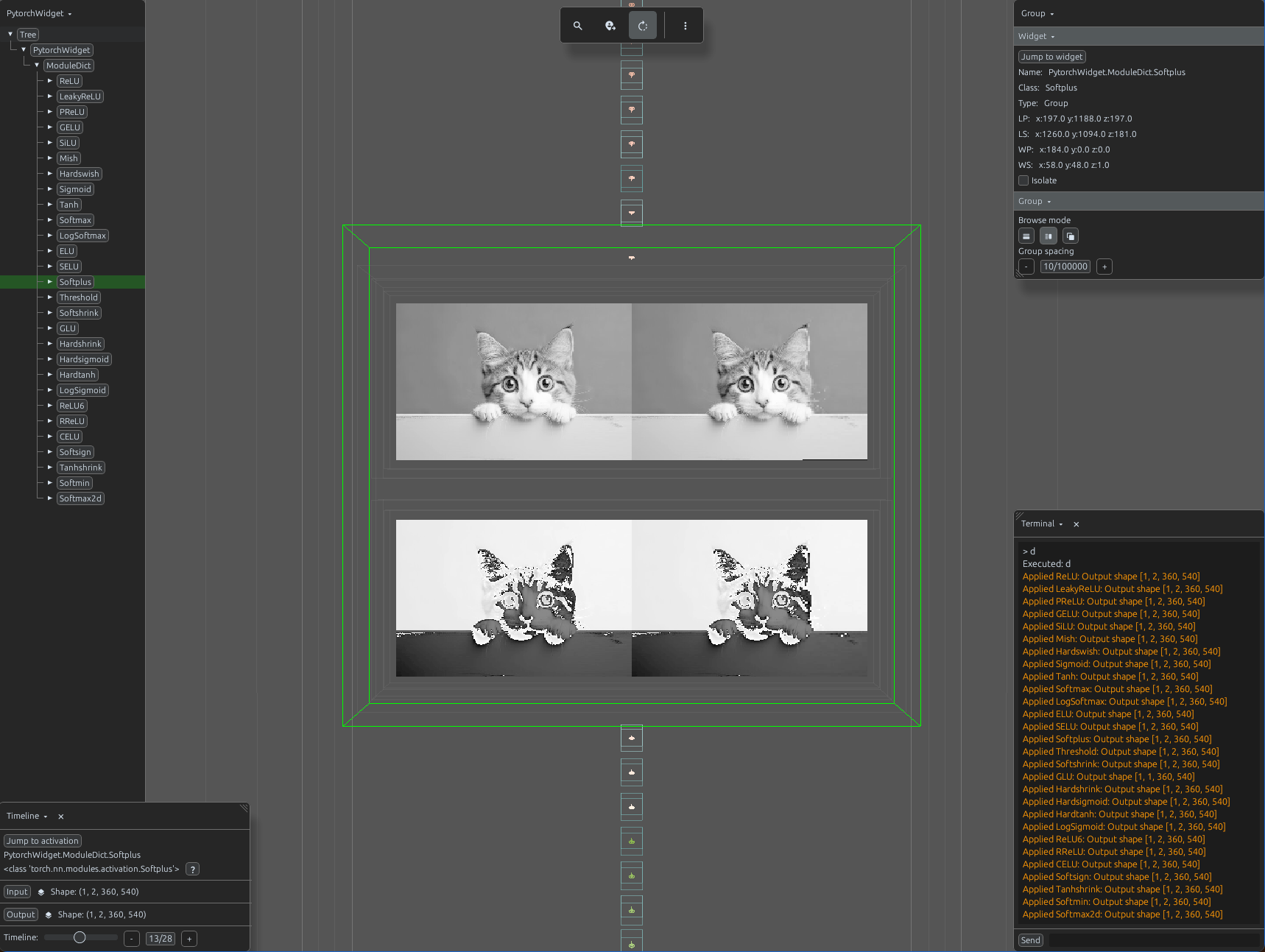Close the Timeline panel
Image resolution: width=1265 pixels, height=952 pixels.
61,817
